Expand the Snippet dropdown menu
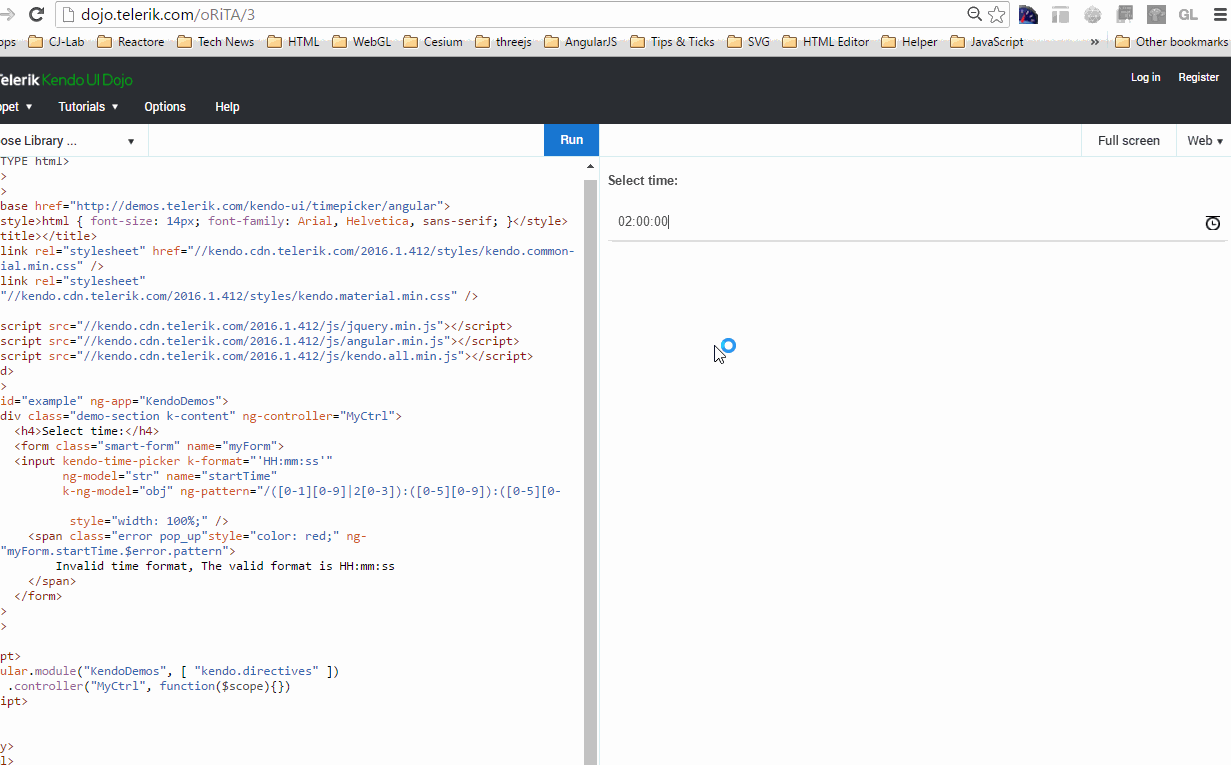Image resolution: width=1231 pixels, height=765 pixels. (x=16, y=107)
